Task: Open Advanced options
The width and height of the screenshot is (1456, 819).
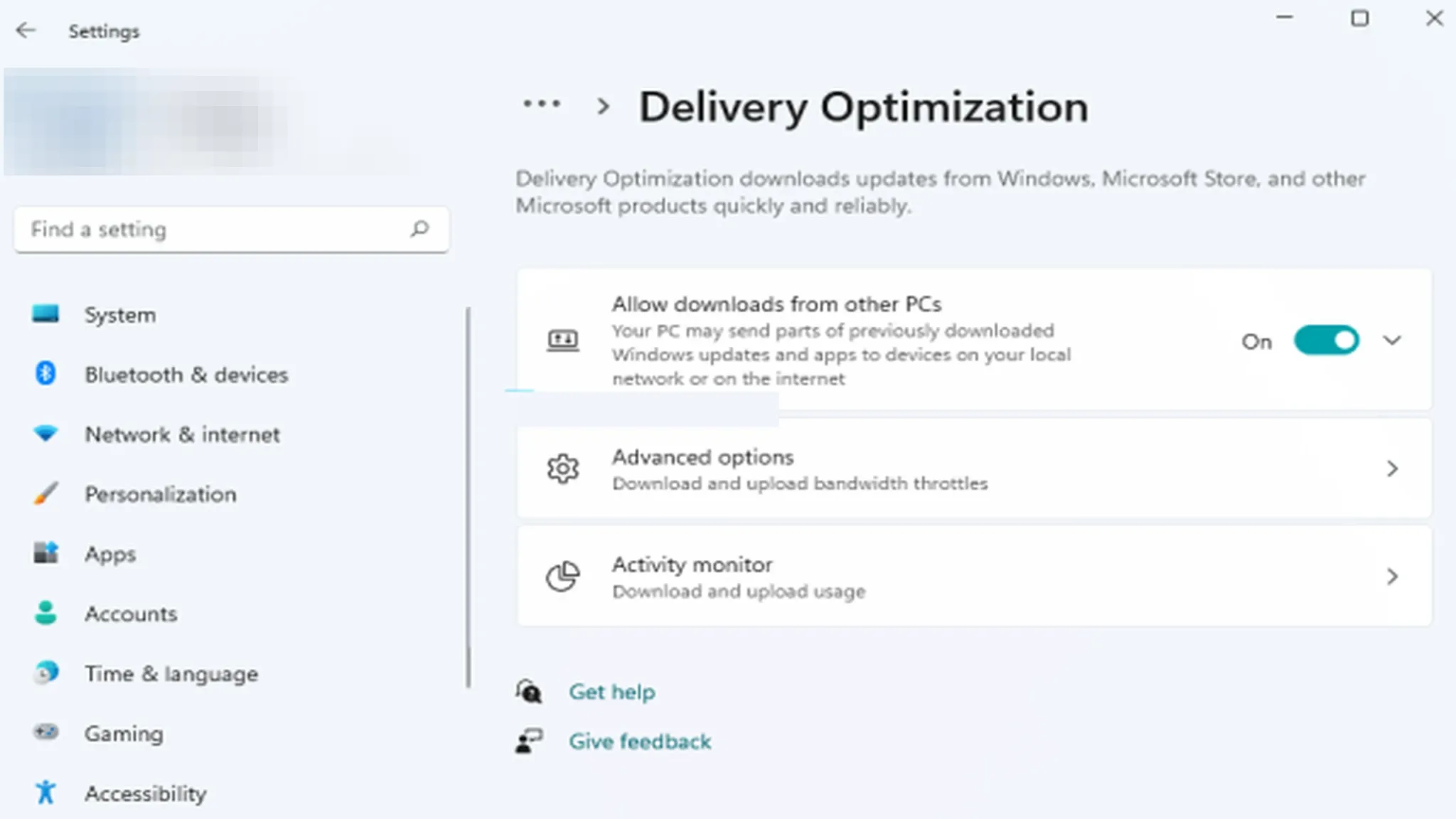Action: click(974, 469)
